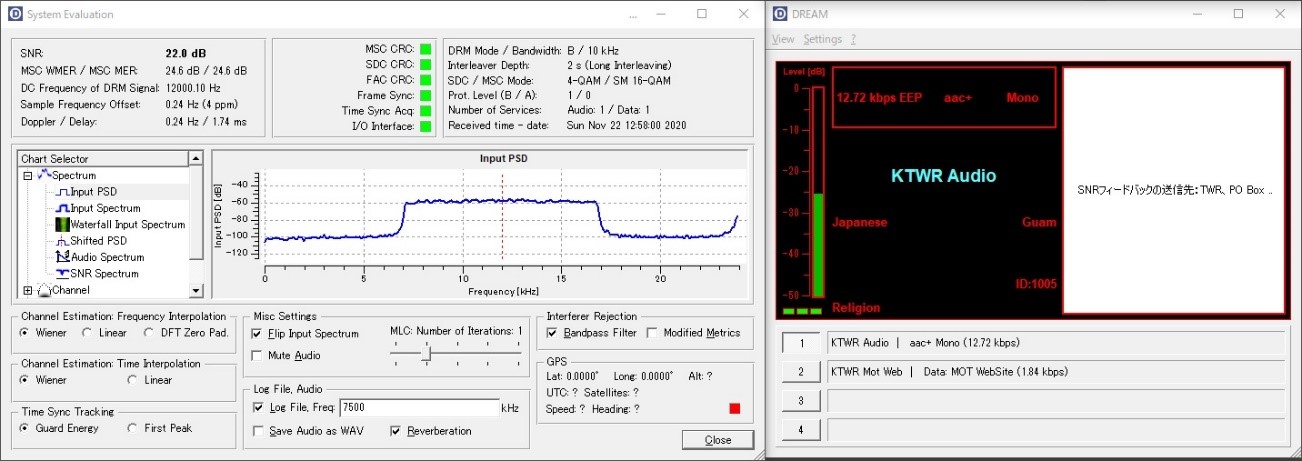Click the SDC CRC green indicator

[425, 64]
